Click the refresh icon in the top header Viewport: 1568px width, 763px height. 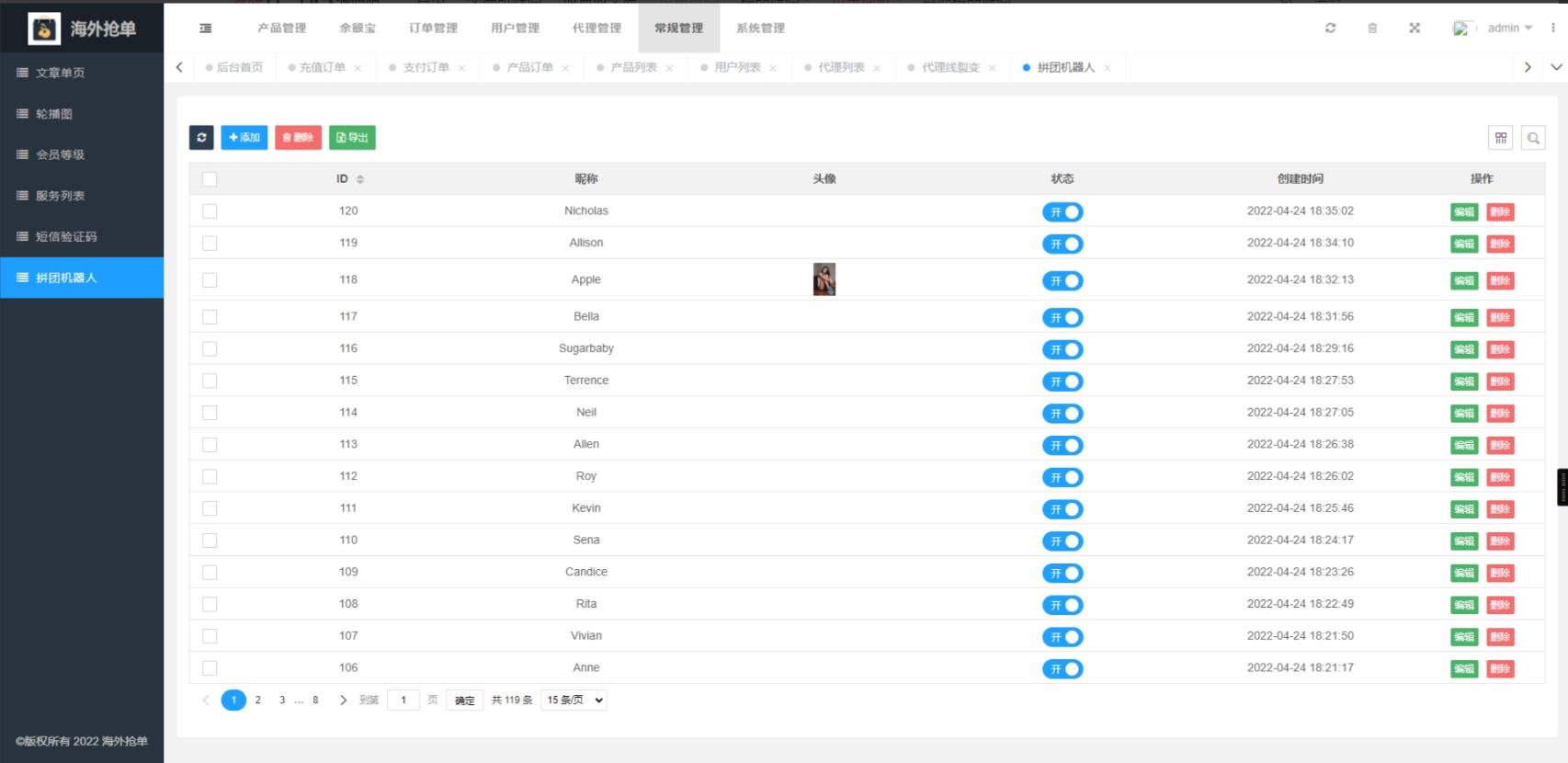1330,28
